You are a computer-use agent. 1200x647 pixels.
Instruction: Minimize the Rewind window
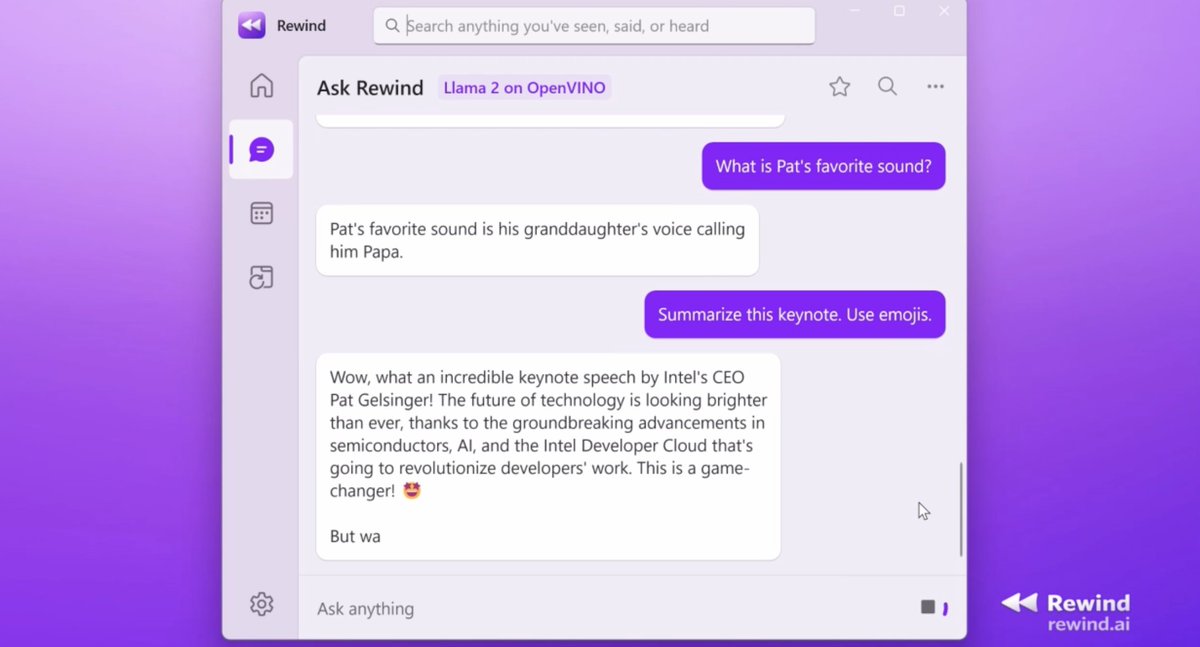pos(855,11)
